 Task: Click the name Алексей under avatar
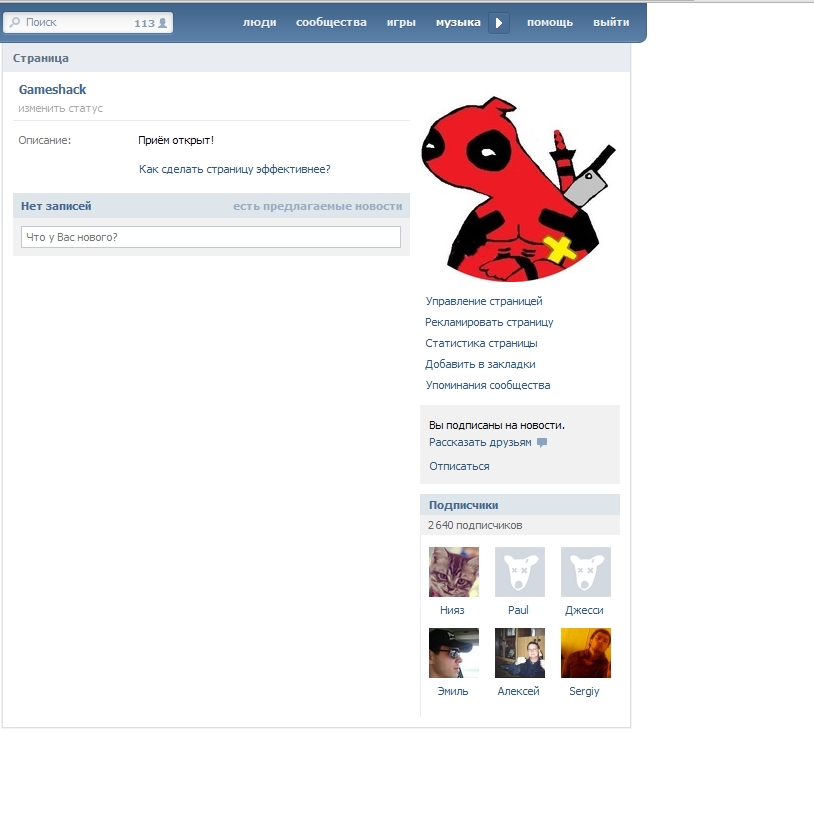pos(518,691)
